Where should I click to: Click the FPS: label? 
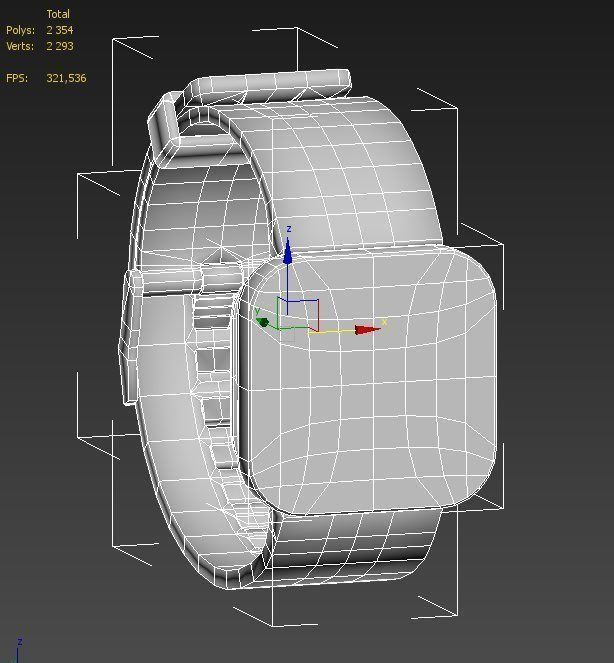pyautogui.click(x=17, y=78)
